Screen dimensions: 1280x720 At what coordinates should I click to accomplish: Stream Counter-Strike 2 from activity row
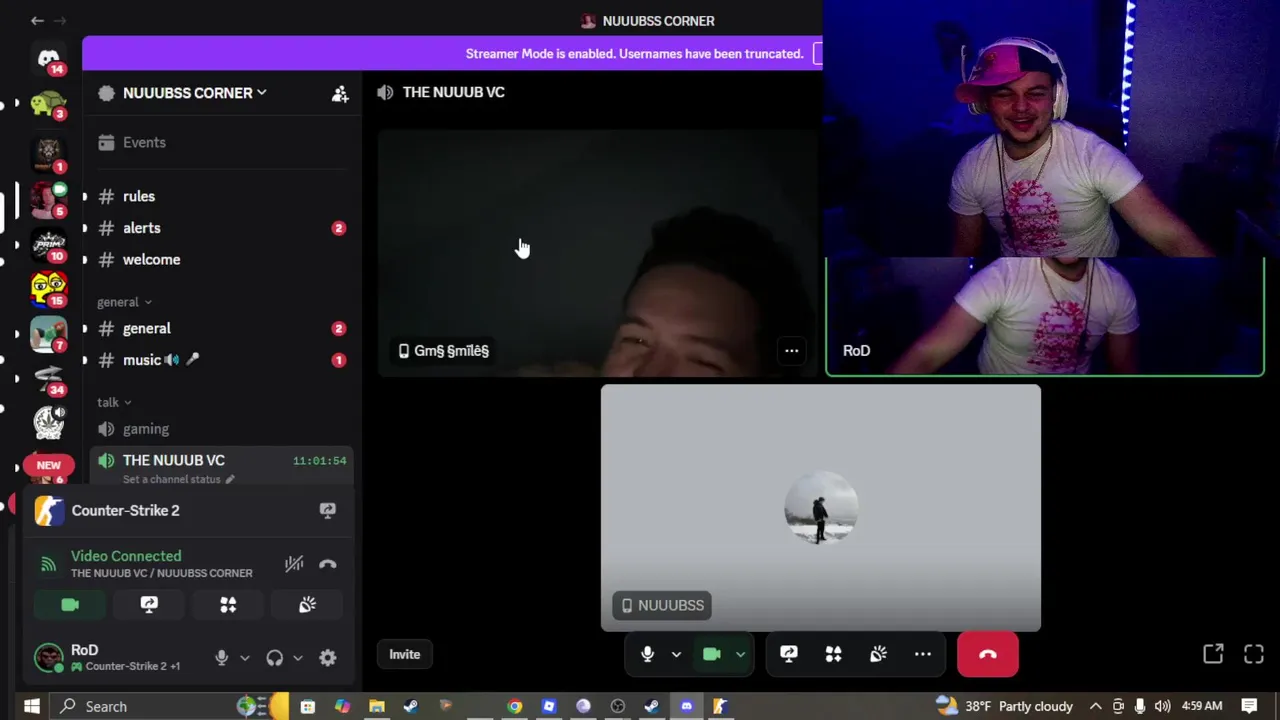point(327,510)
